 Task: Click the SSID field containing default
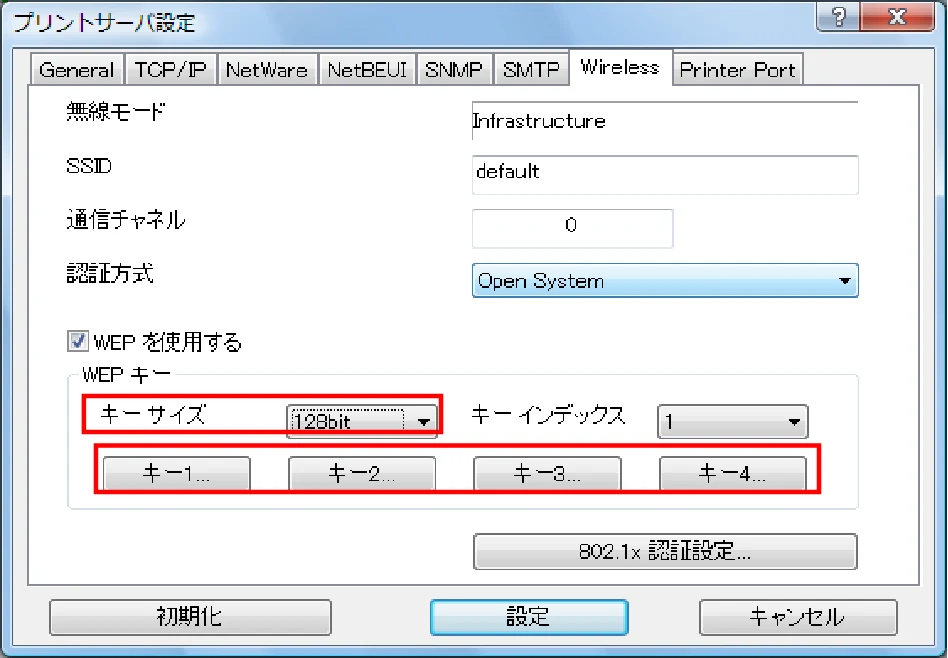pyautogui.click(x=664, y=174)
